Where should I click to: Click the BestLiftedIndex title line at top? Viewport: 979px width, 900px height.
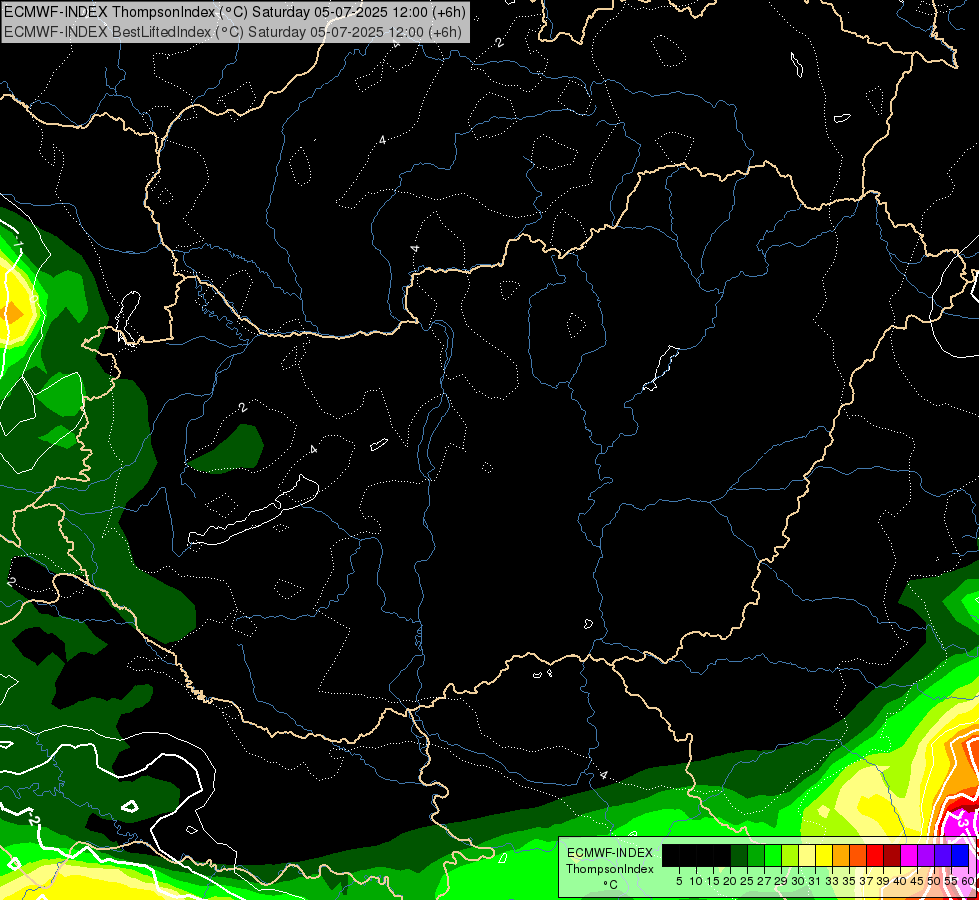(232, 32)
